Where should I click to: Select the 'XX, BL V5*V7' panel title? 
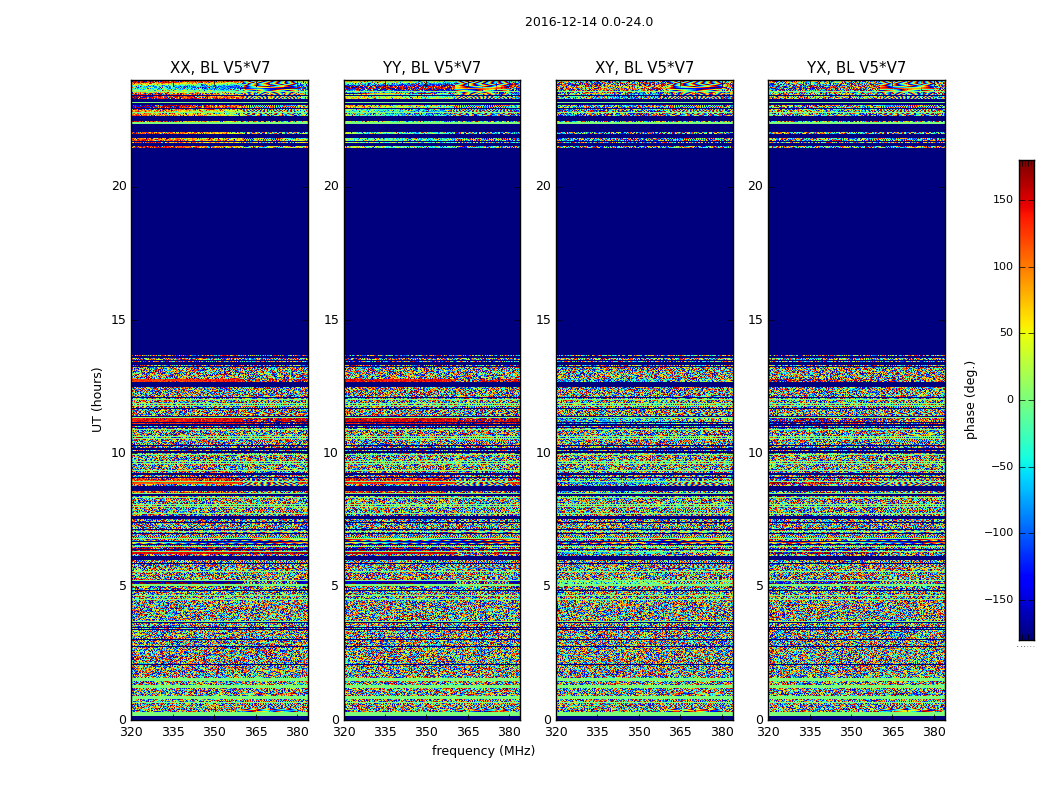point(220,68)
